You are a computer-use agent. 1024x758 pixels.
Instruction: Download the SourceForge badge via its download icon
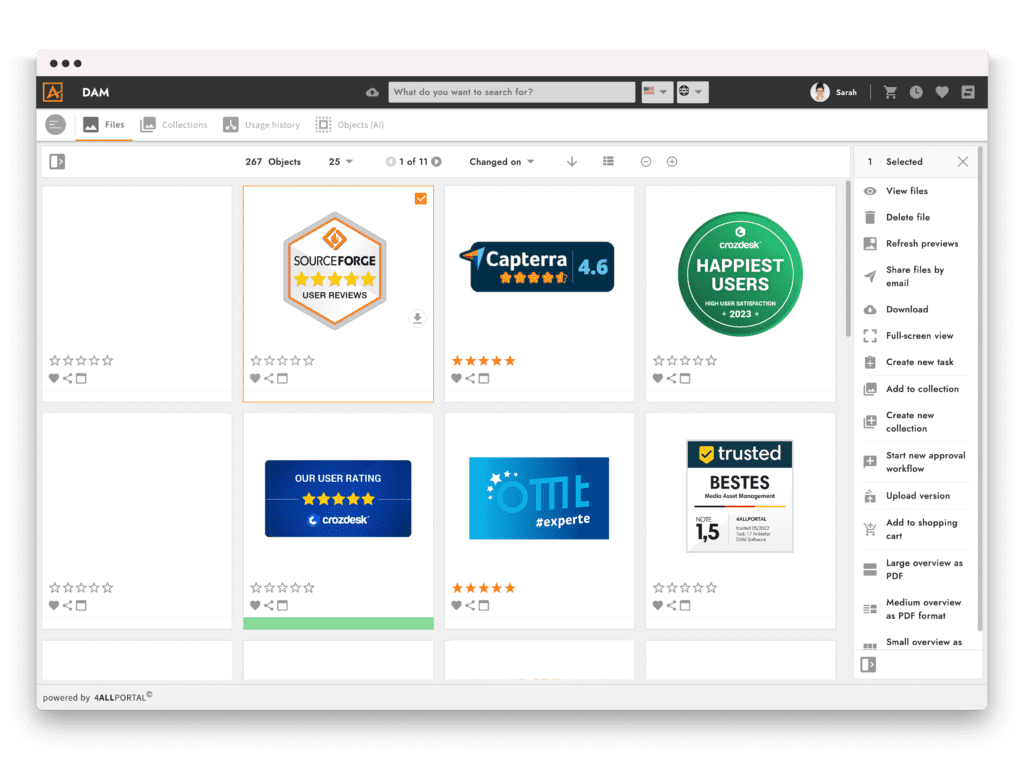418,318
